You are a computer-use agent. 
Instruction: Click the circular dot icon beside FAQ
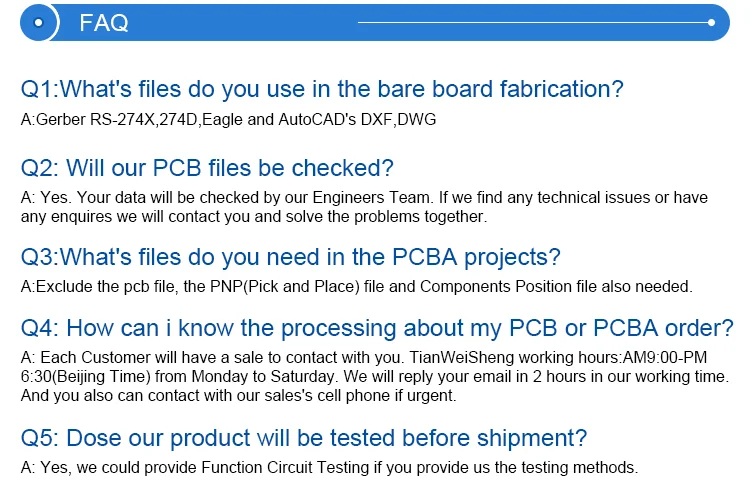(39, 22)
